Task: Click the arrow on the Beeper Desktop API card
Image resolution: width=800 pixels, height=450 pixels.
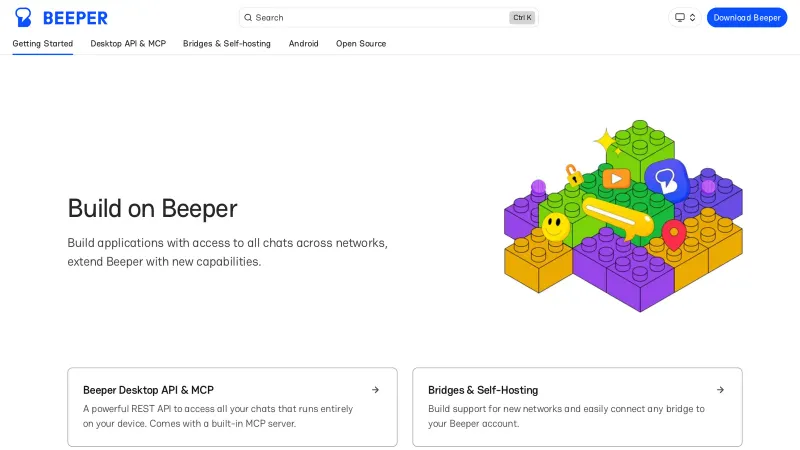Action: tap(375, 390)
